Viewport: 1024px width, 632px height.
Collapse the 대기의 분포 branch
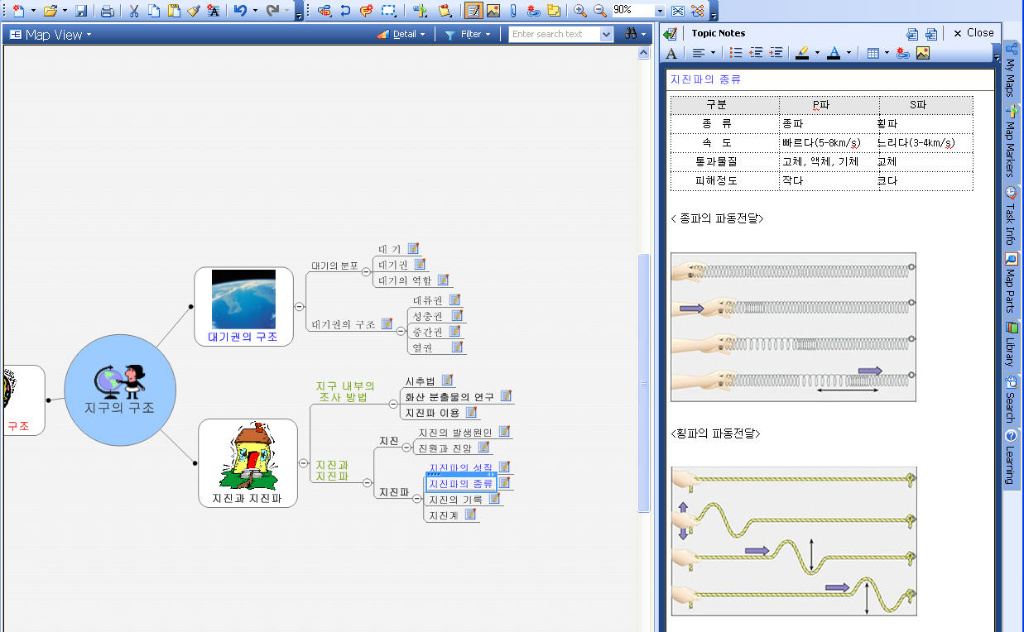coord(366,272)
